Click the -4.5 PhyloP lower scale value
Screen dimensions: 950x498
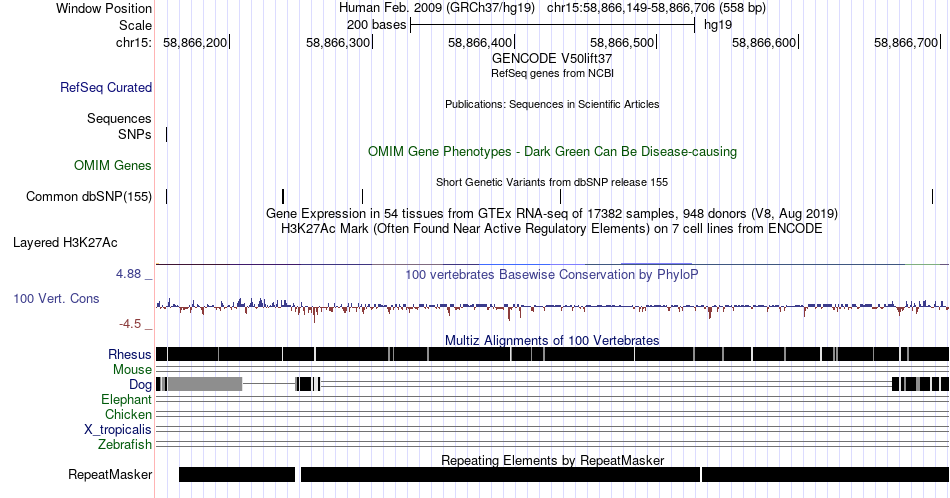tap(130, 324)
